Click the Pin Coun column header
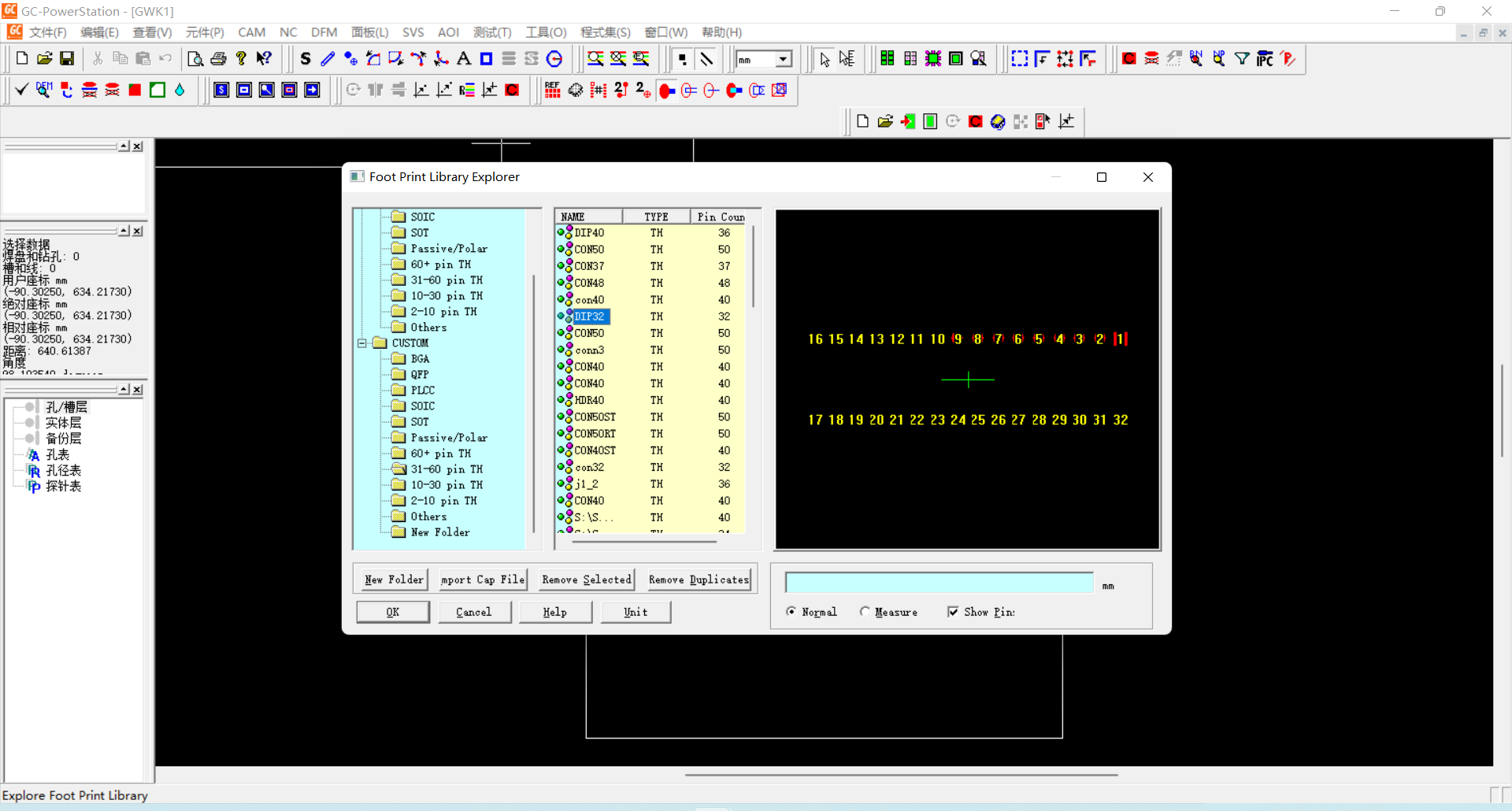1512x811 pixels. 719,217
